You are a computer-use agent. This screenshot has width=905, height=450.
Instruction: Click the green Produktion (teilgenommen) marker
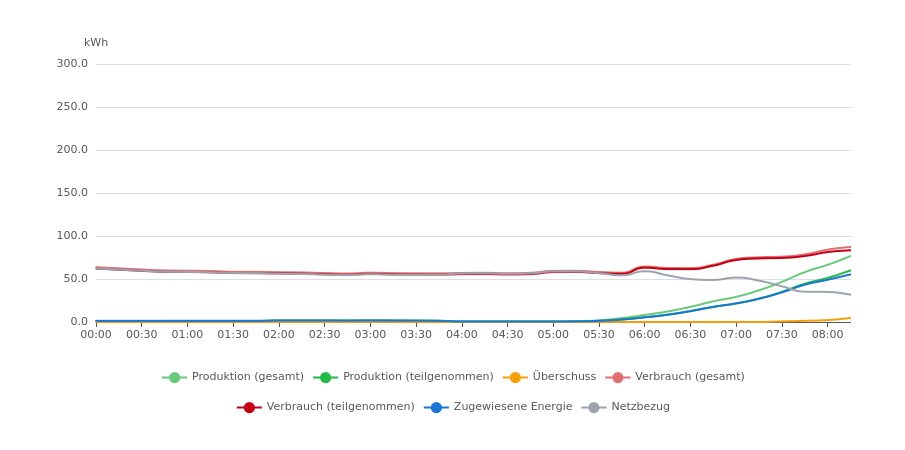coord(326,377)
